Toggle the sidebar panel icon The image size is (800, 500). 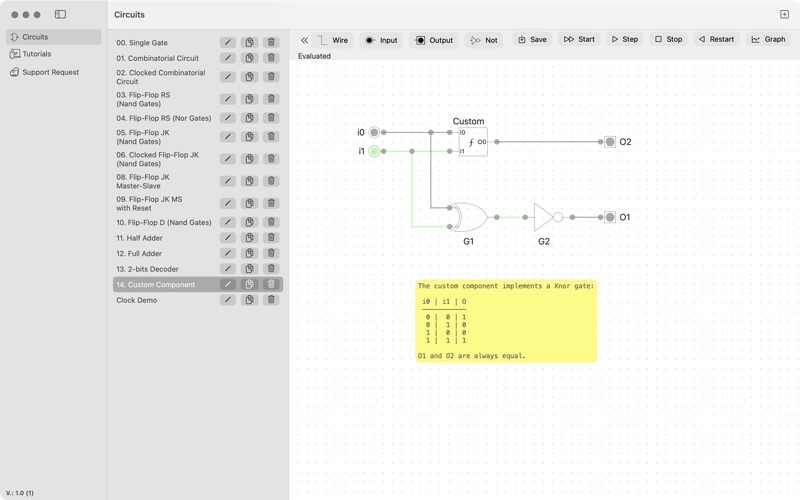pyautogui.click(x=60, y=14)
